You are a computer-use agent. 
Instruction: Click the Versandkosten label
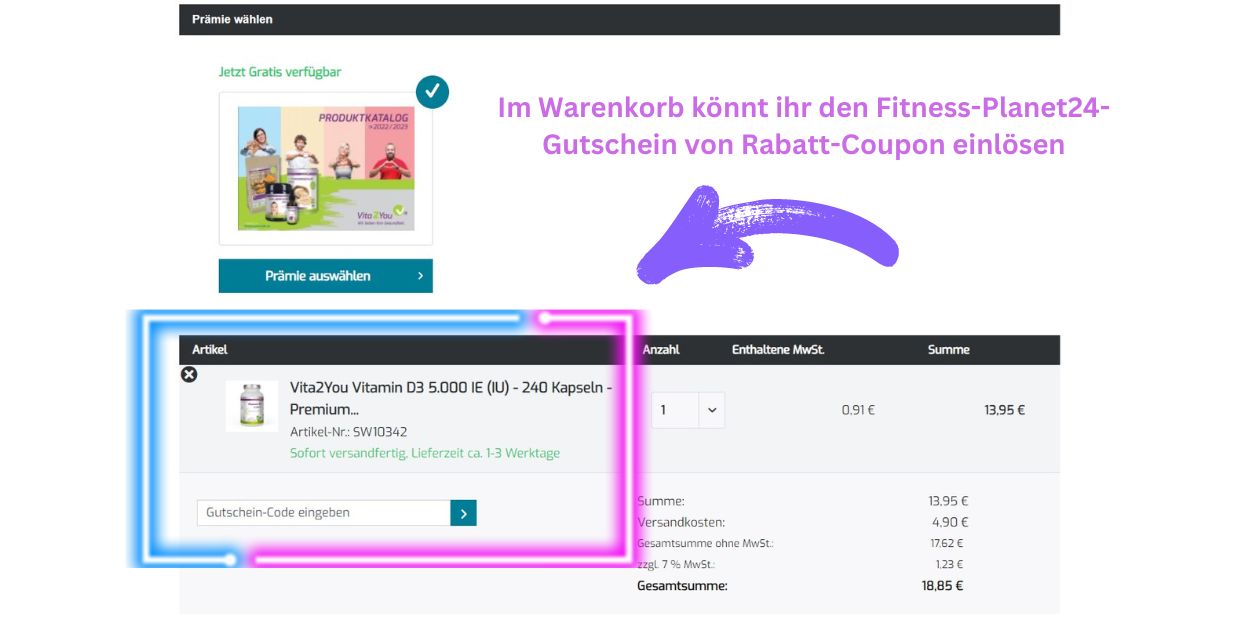(x=681, y=522)
